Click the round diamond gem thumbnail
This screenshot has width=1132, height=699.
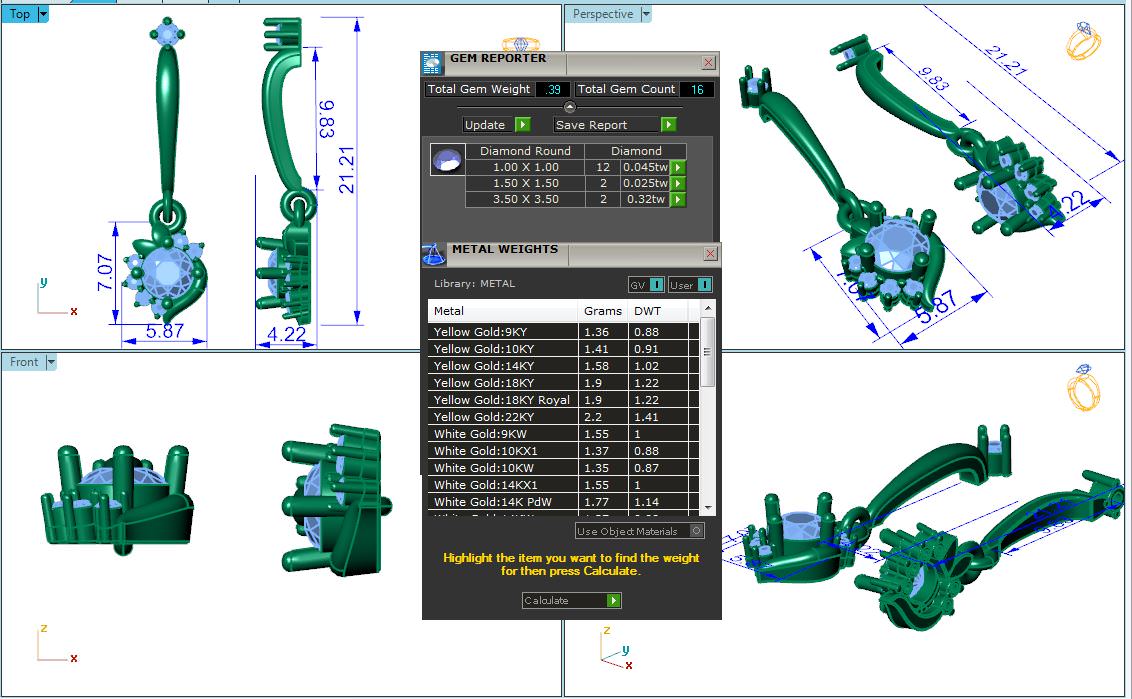click(x=447, y=160)
